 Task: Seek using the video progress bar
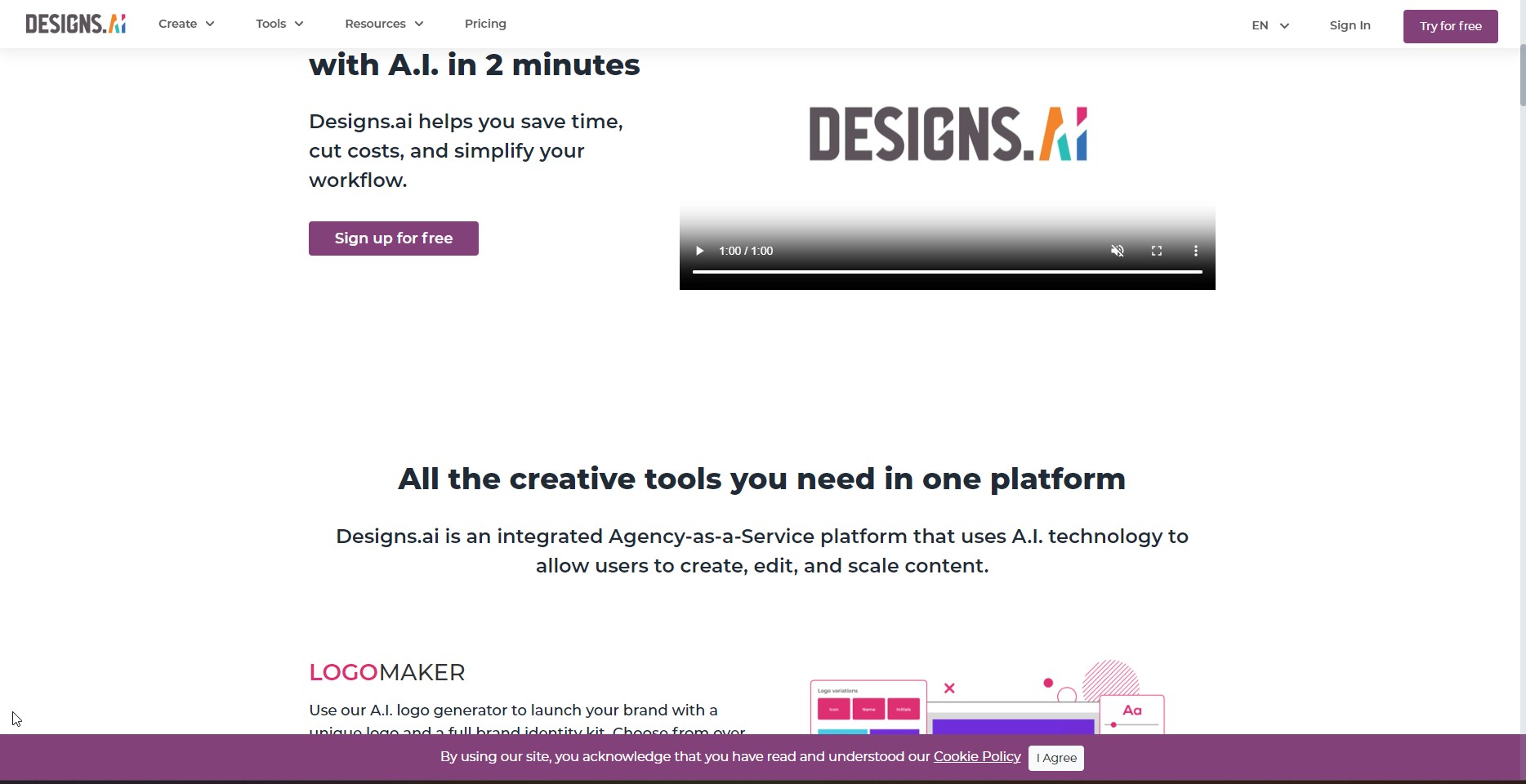click(948, 272)
